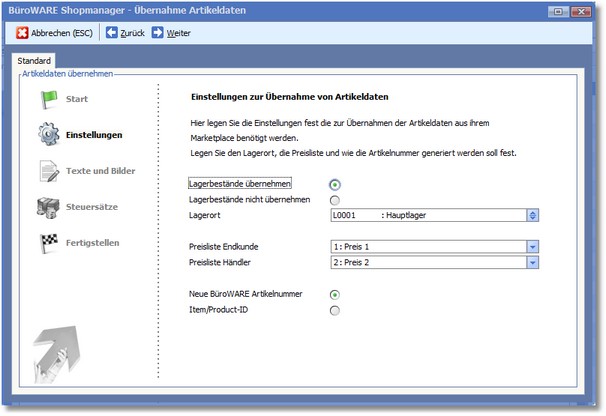Go to the Texte und Bilder step
606x416 pixels.
[x=100, y=171]
